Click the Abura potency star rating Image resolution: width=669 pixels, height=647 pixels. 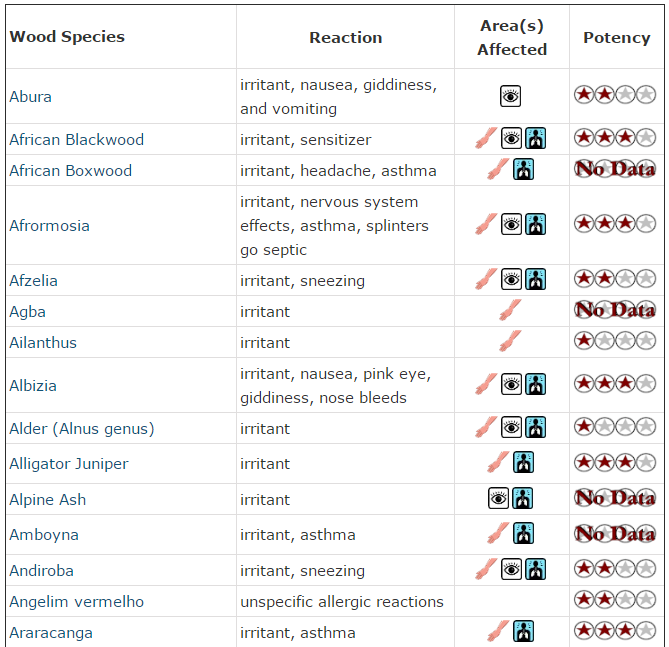(x=615, y=94)
